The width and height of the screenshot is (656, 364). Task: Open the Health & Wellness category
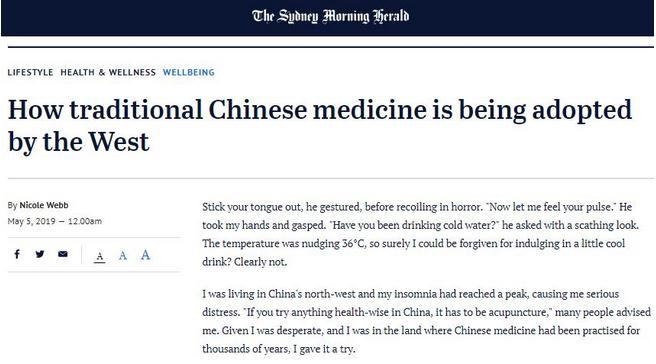tap(108, 72)
